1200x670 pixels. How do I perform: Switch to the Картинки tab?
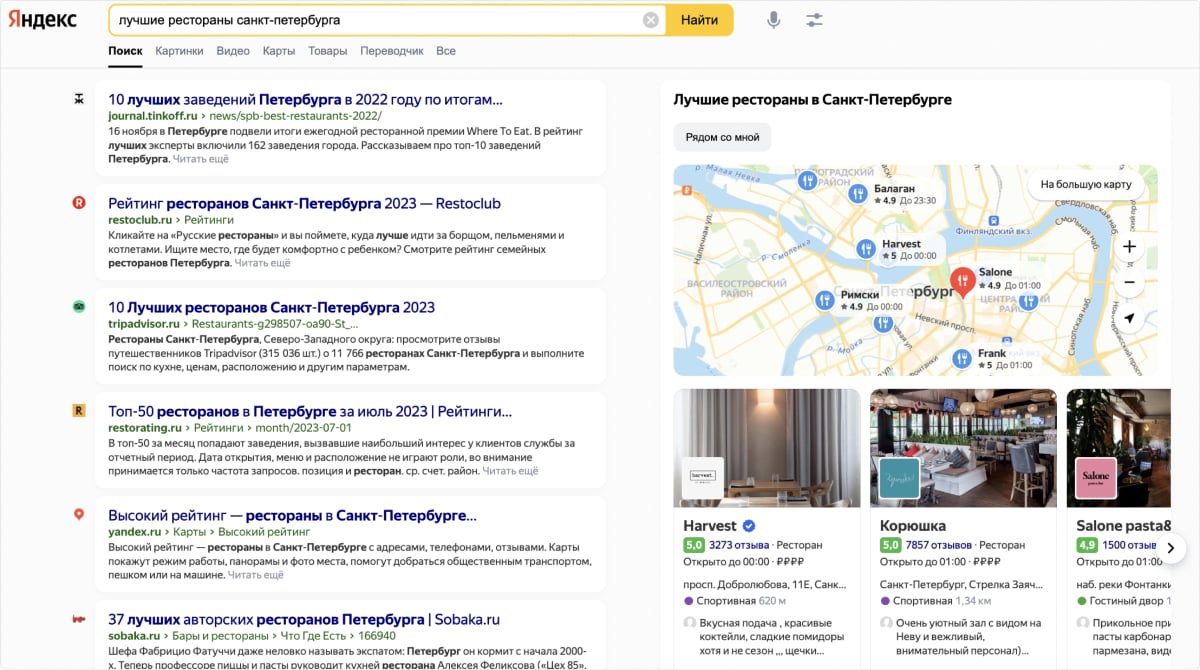click(179, 51)
